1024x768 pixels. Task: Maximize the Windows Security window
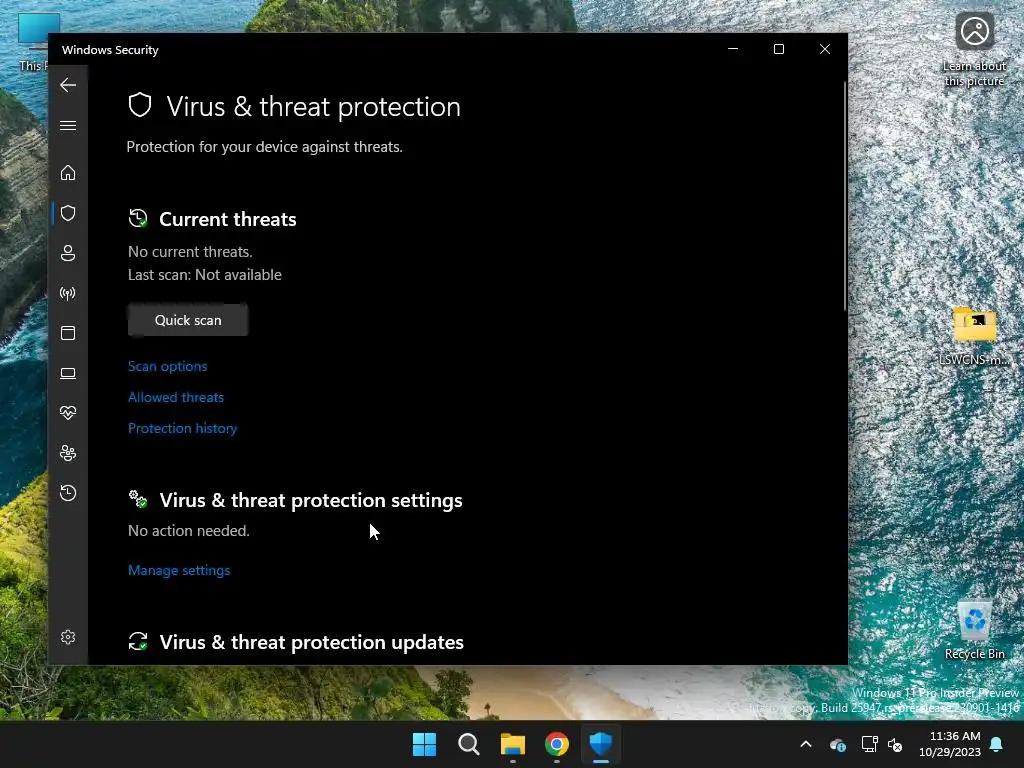coord(778,49)
